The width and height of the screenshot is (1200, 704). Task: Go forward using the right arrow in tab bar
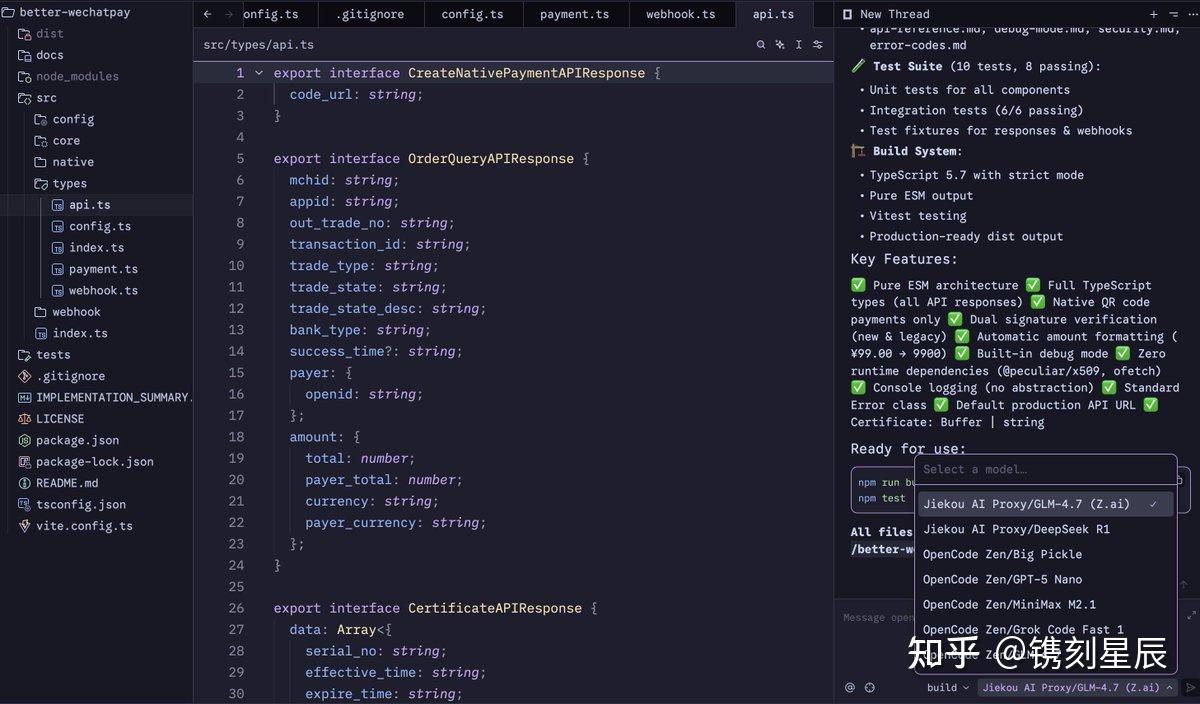(229, 15)
